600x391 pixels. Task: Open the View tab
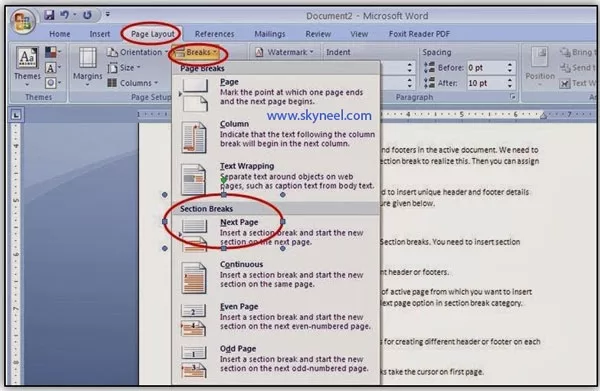[x=359, y=34]
